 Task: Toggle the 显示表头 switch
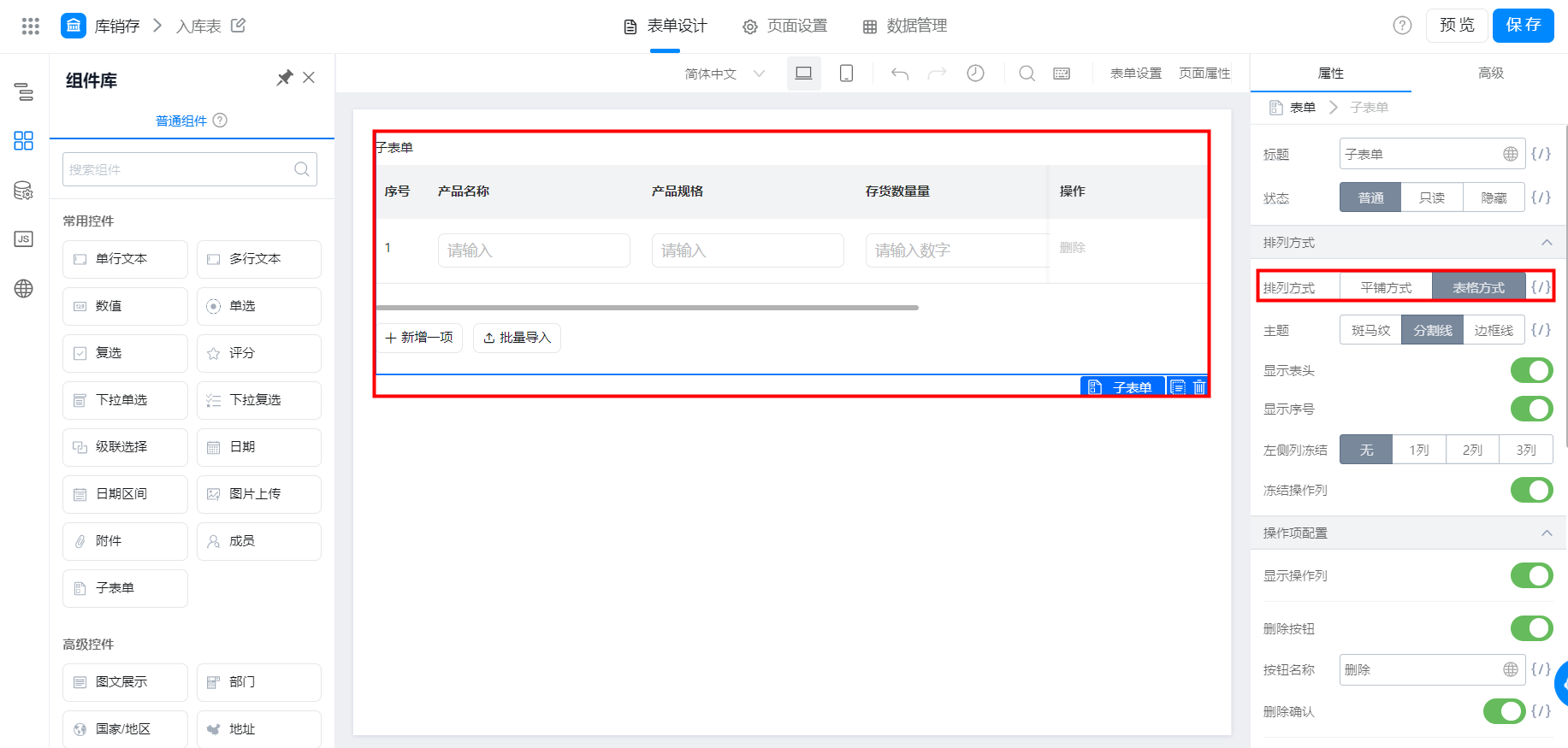[x=1531, y=370]
